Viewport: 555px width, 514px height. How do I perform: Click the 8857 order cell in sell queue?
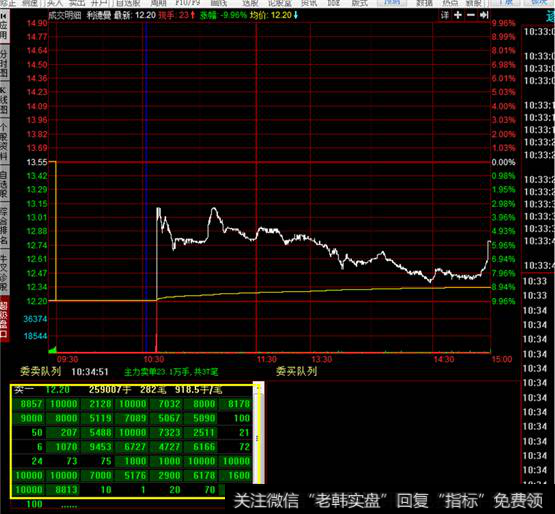click(31, 404)
